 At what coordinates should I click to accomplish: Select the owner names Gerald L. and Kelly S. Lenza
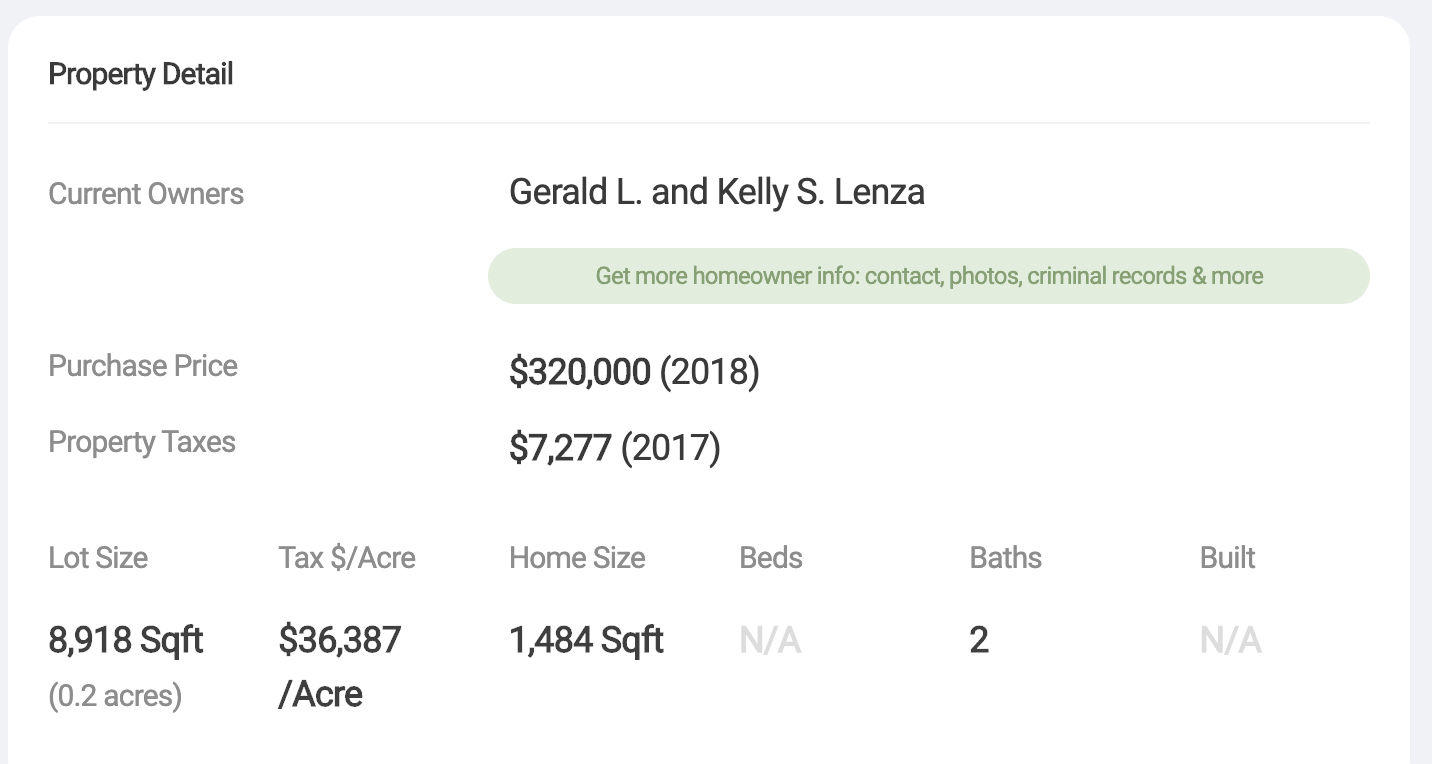717,192
